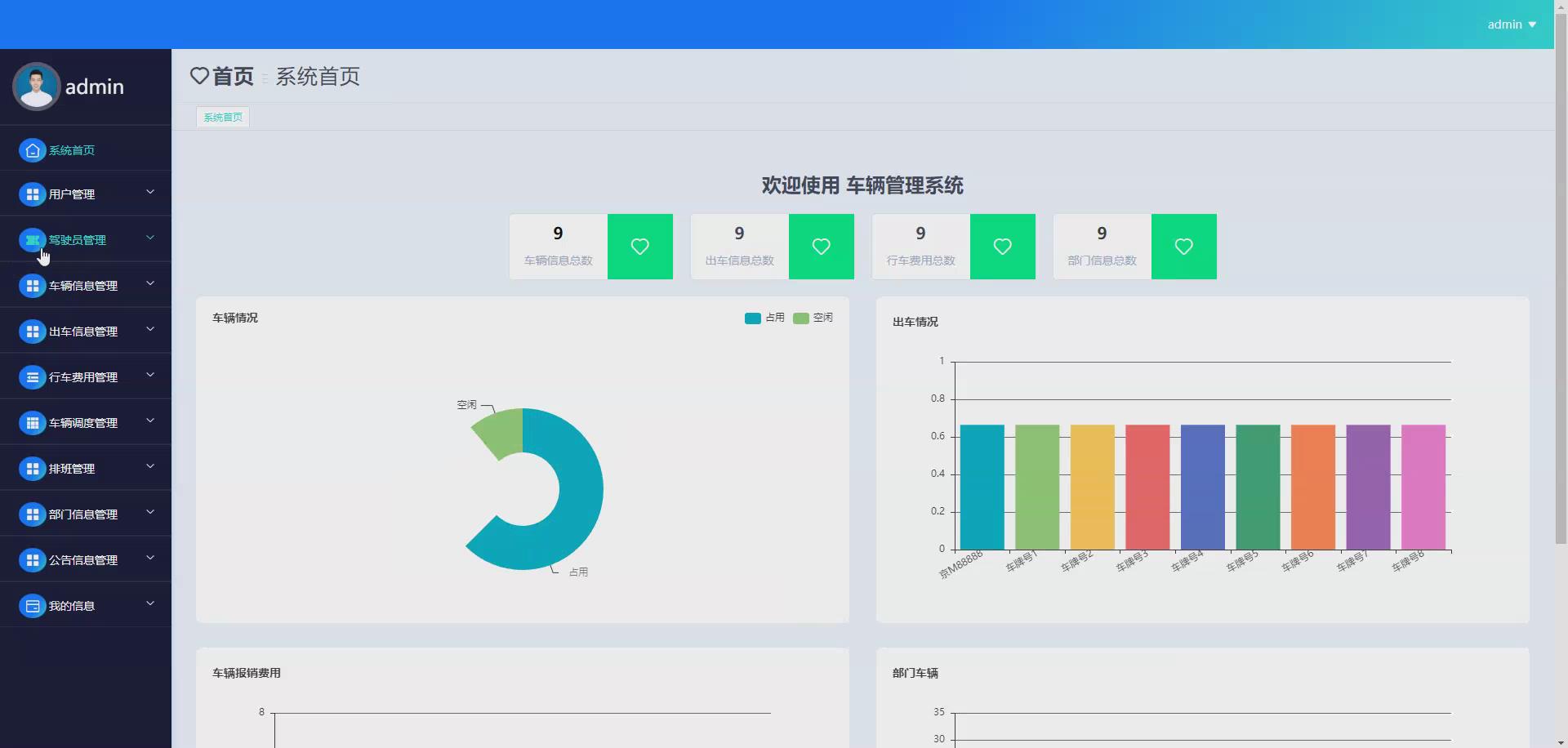Click the blue 占用 color swatch in legend
Screen dimensions: 1568x748
[x=752, y=318]
